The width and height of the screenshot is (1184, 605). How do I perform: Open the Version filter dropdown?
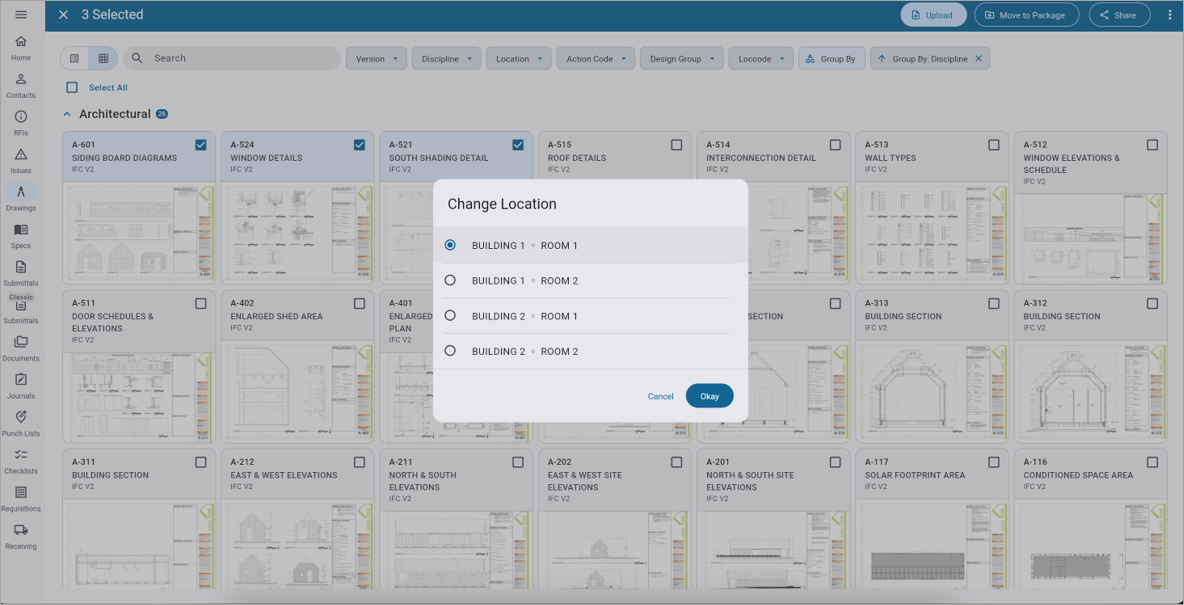click(x=376, y=59)
